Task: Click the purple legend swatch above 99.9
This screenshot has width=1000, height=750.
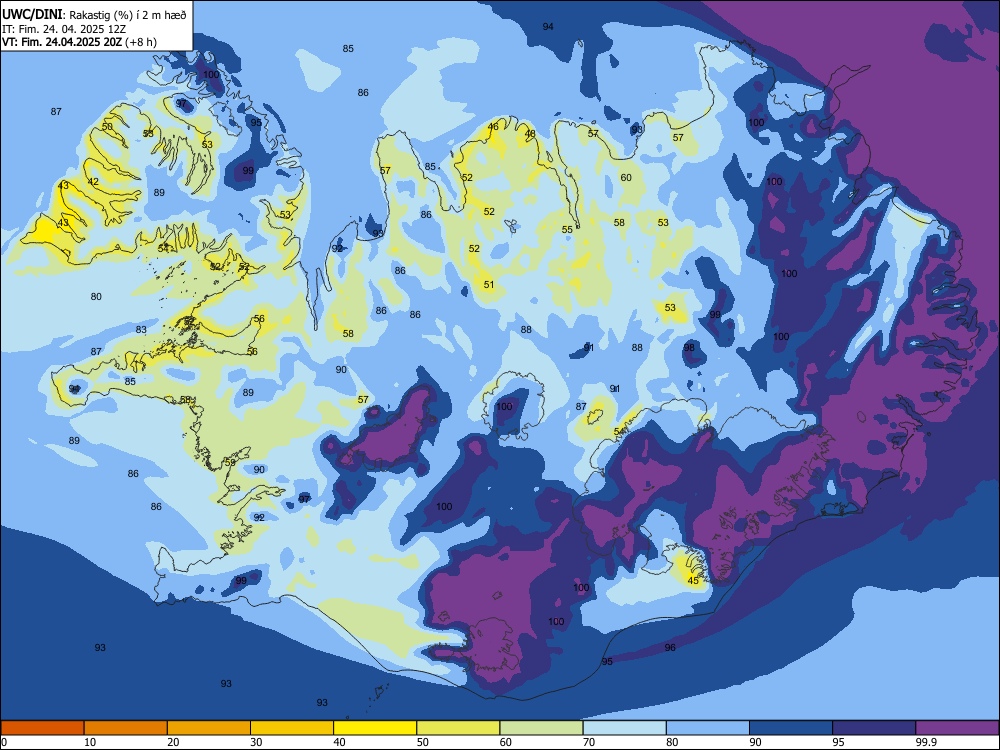Action: coord(957,728)
